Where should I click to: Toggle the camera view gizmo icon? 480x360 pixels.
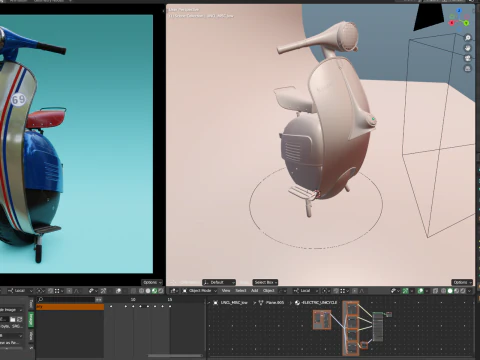(x=468, y=58)
